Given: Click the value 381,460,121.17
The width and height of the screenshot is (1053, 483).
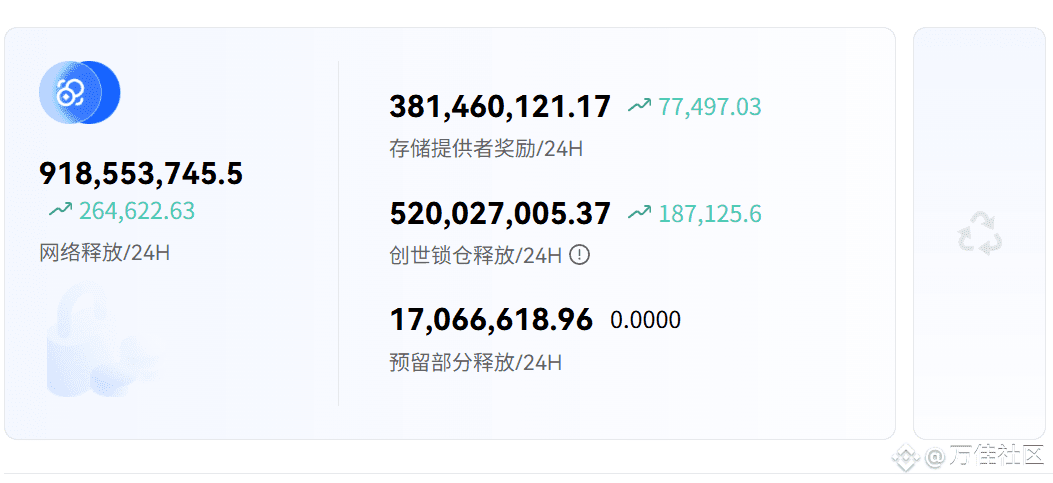Looking at the screenshot, I should [x=500, y=107].
